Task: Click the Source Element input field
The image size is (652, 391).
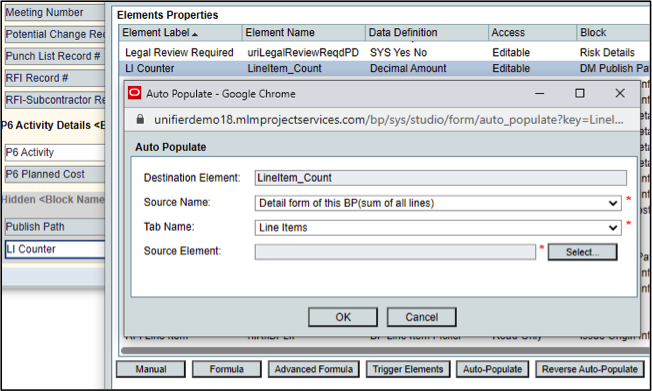Action: click(395, 252)
